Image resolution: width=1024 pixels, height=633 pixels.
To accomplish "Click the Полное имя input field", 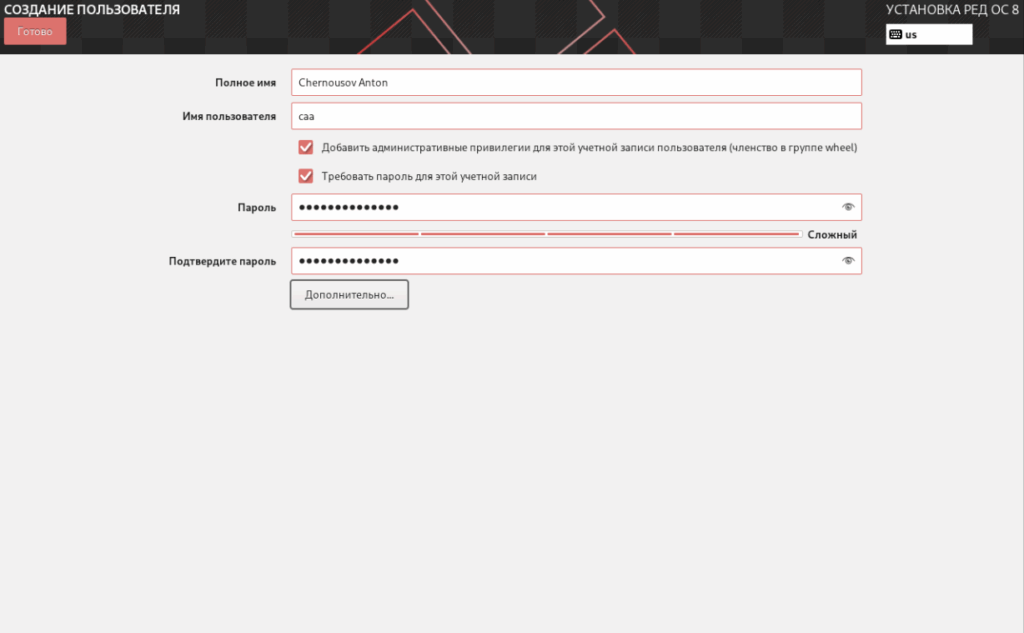I will [x=576, y=82].
